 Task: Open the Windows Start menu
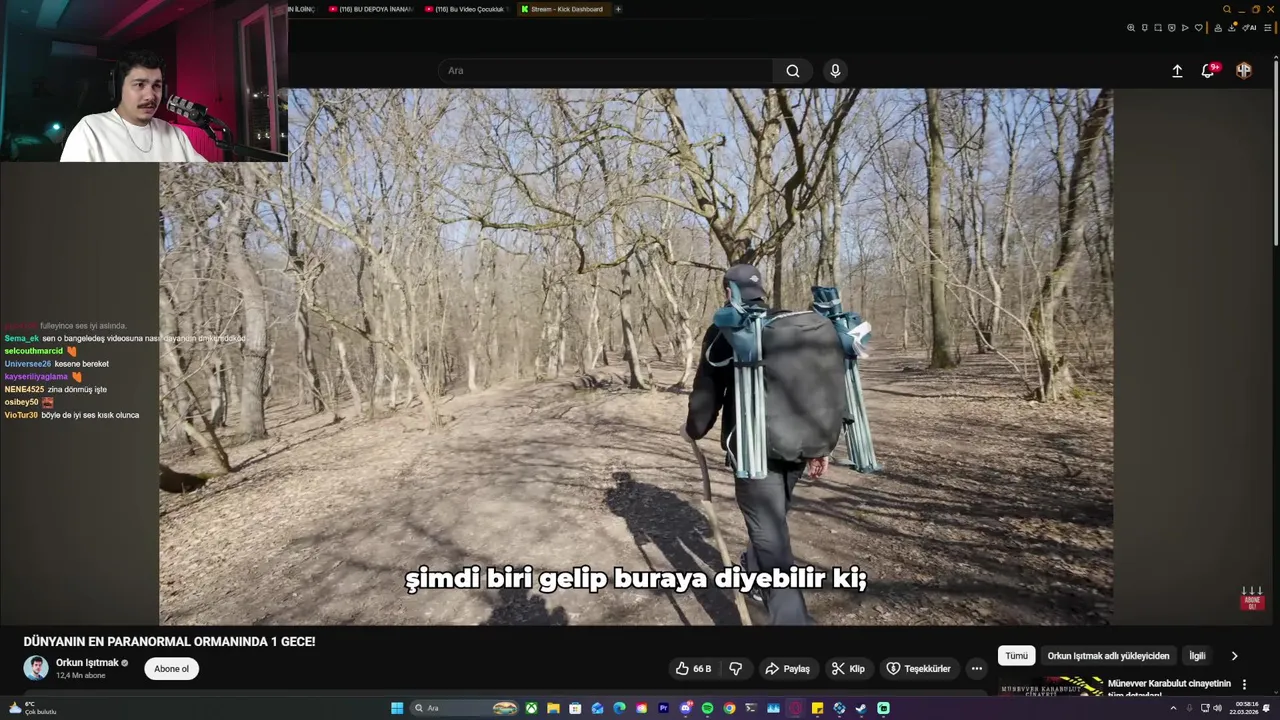click(x=397, y=708)
